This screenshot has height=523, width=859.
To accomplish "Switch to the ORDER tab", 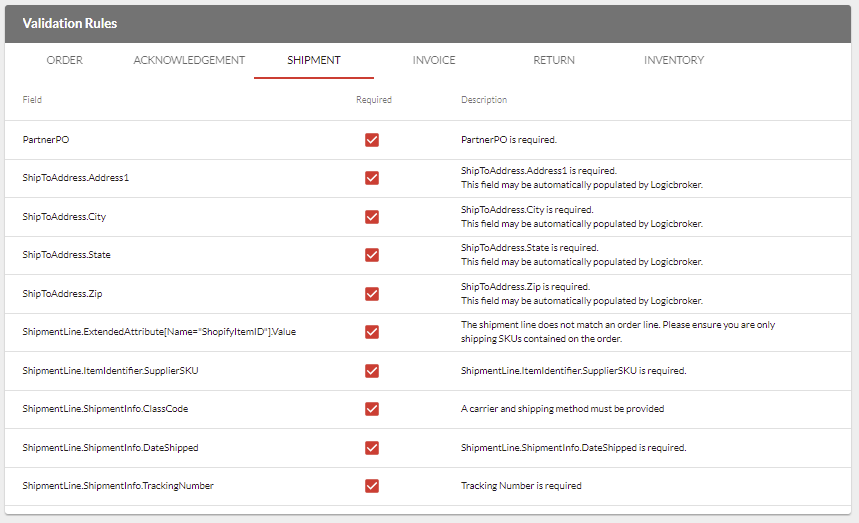I will pos(65,60).
